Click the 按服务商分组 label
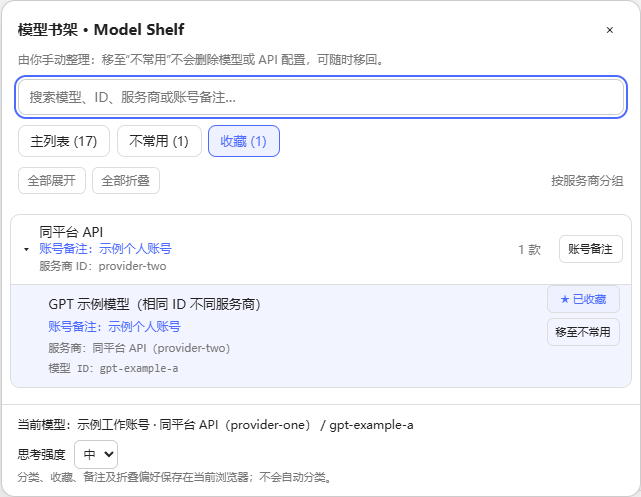 pyautogui.click(x=587, y=181)
